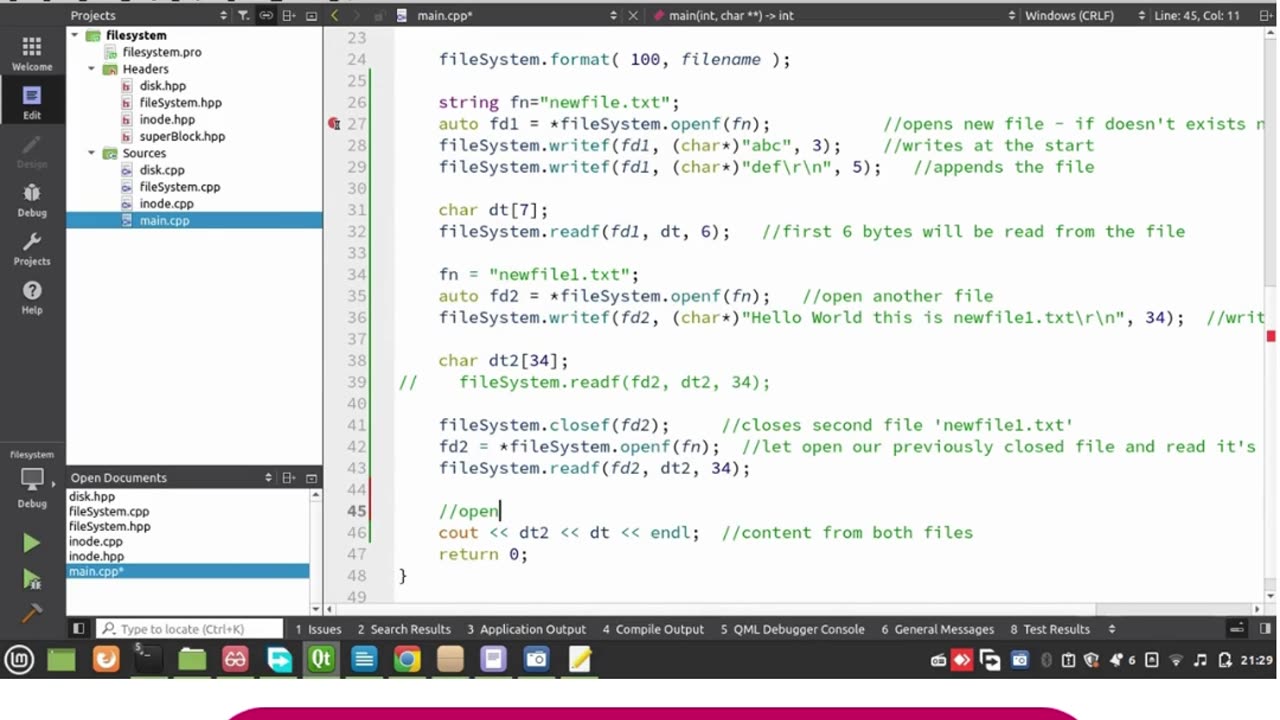Open disk.cpp under Sources
The height and width of the screenshot is (720, 1280).
coord(162,170)
